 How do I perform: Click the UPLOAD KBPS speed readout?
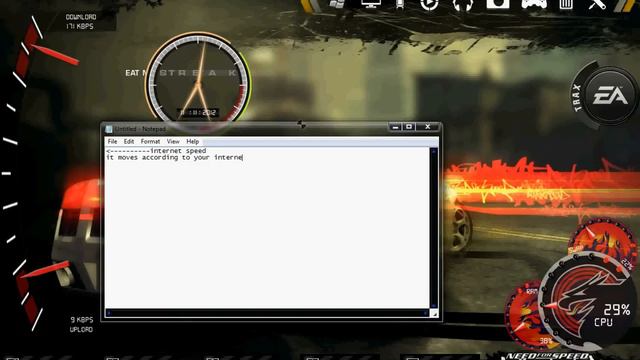click(81, 324)
